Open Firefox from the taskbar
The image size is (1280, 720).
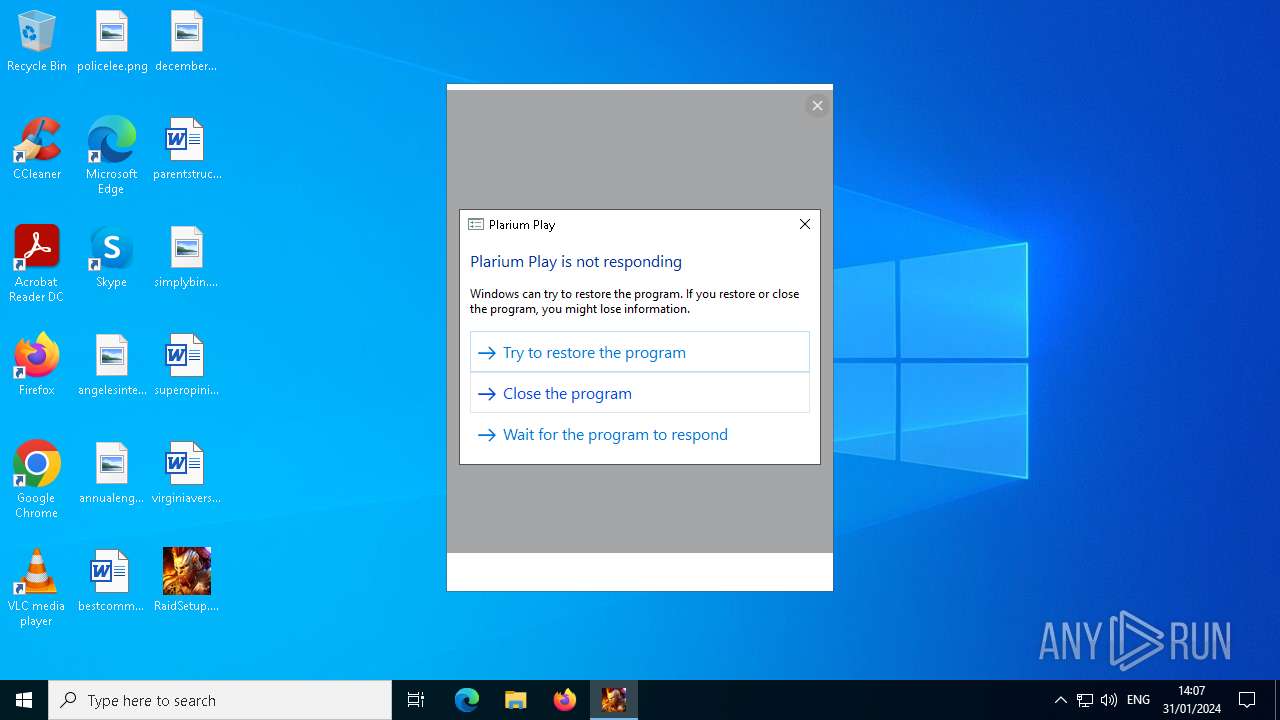point(565,700)
